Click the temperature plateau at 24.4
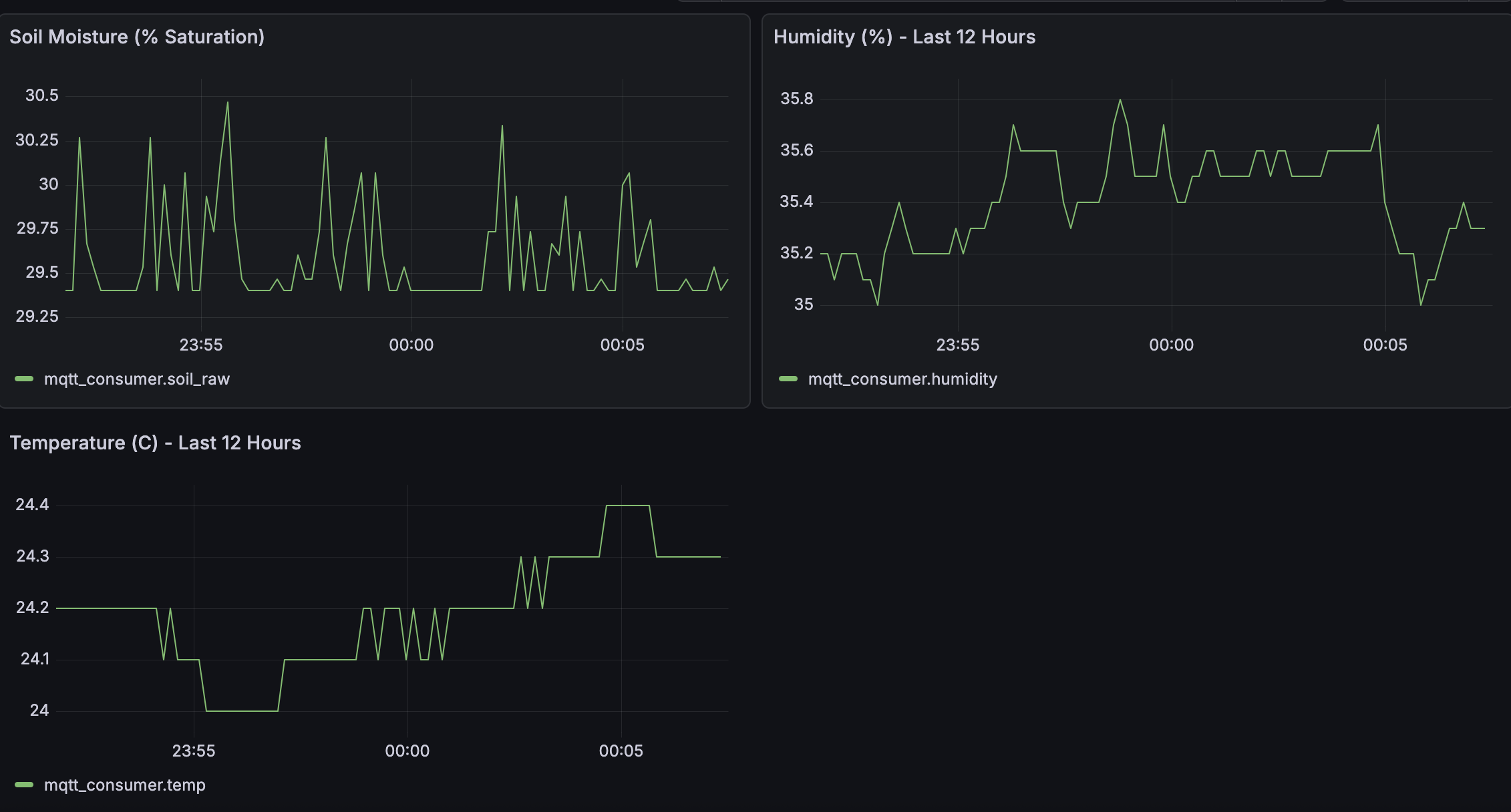Screen dimensions: 1511x812 628,505
